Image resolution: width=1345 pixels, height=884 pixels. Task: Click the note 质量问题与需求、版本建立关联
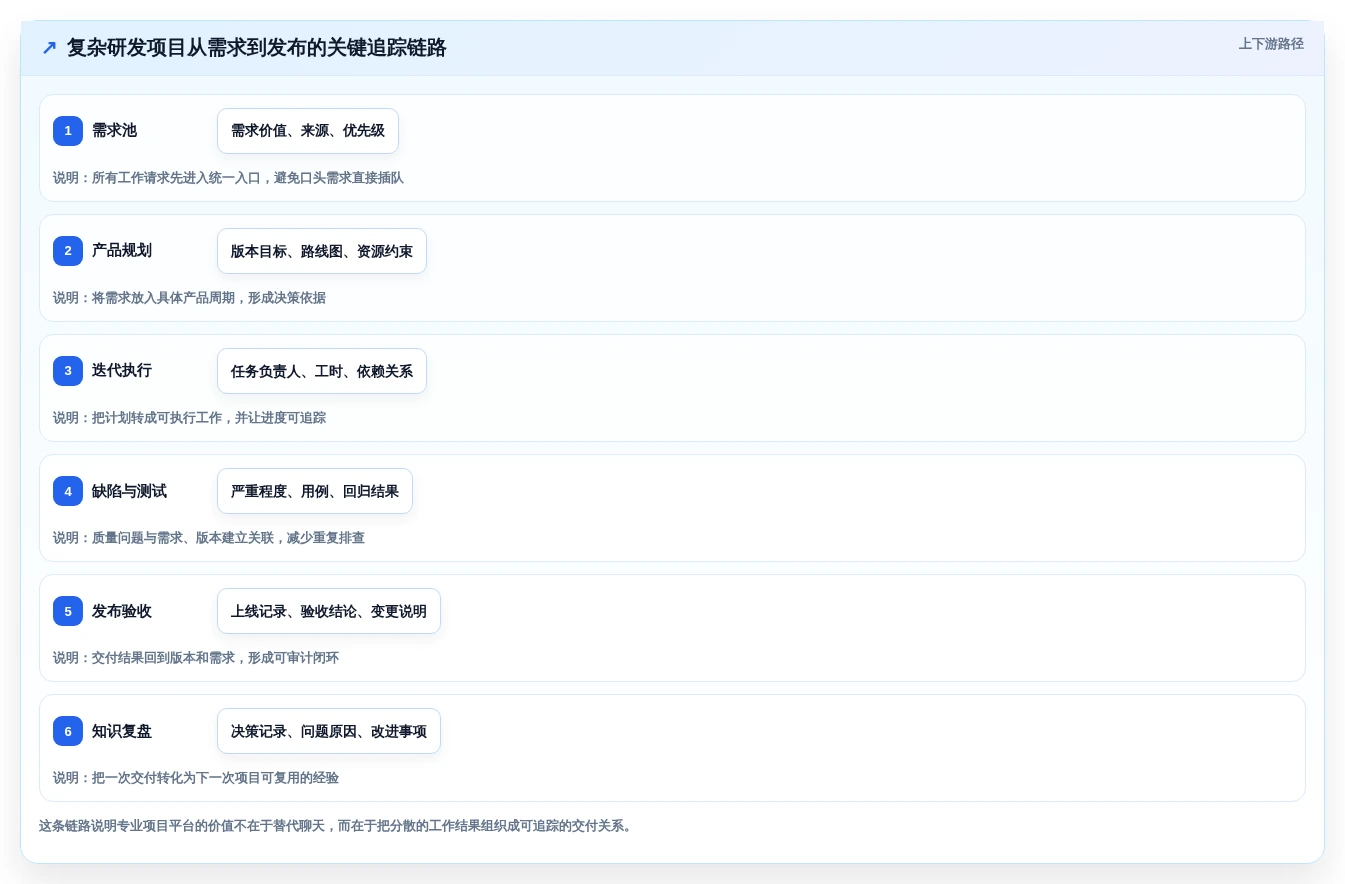209,538
